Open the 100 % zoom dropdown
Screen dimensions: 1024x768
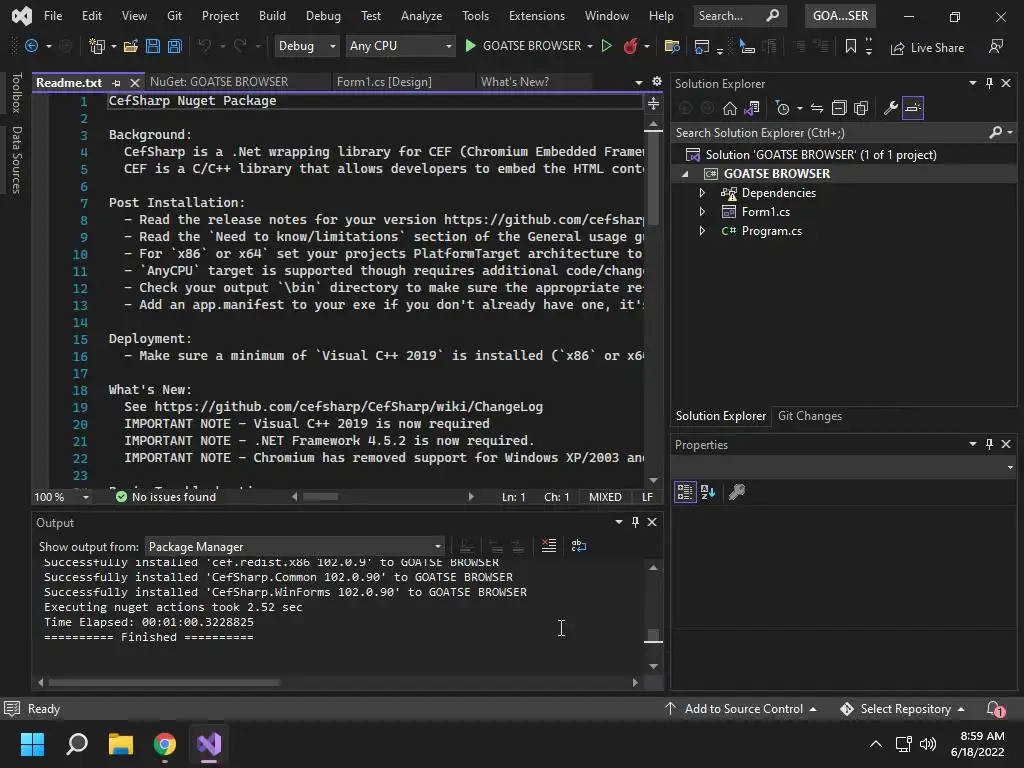62,497
